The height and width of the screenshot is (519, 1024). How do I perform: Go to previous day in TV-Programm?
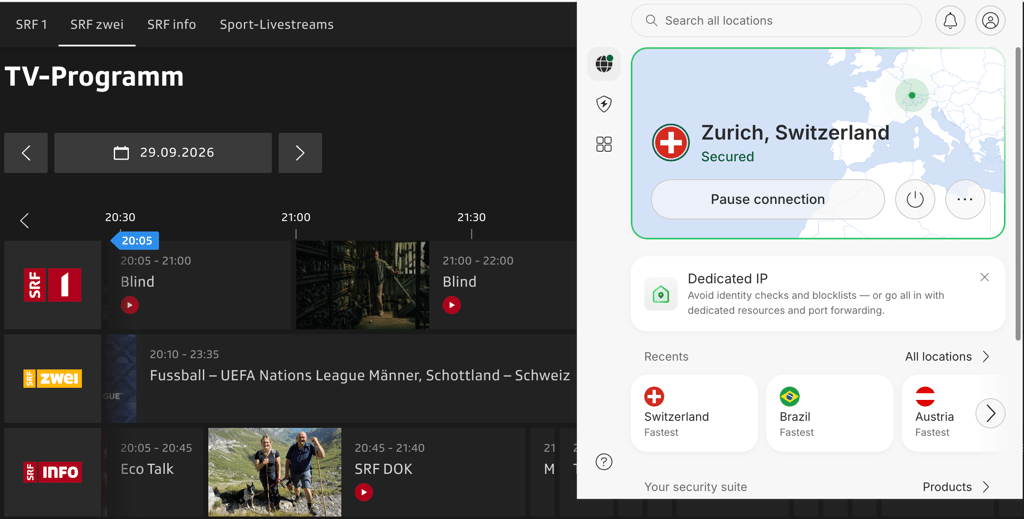26,153
